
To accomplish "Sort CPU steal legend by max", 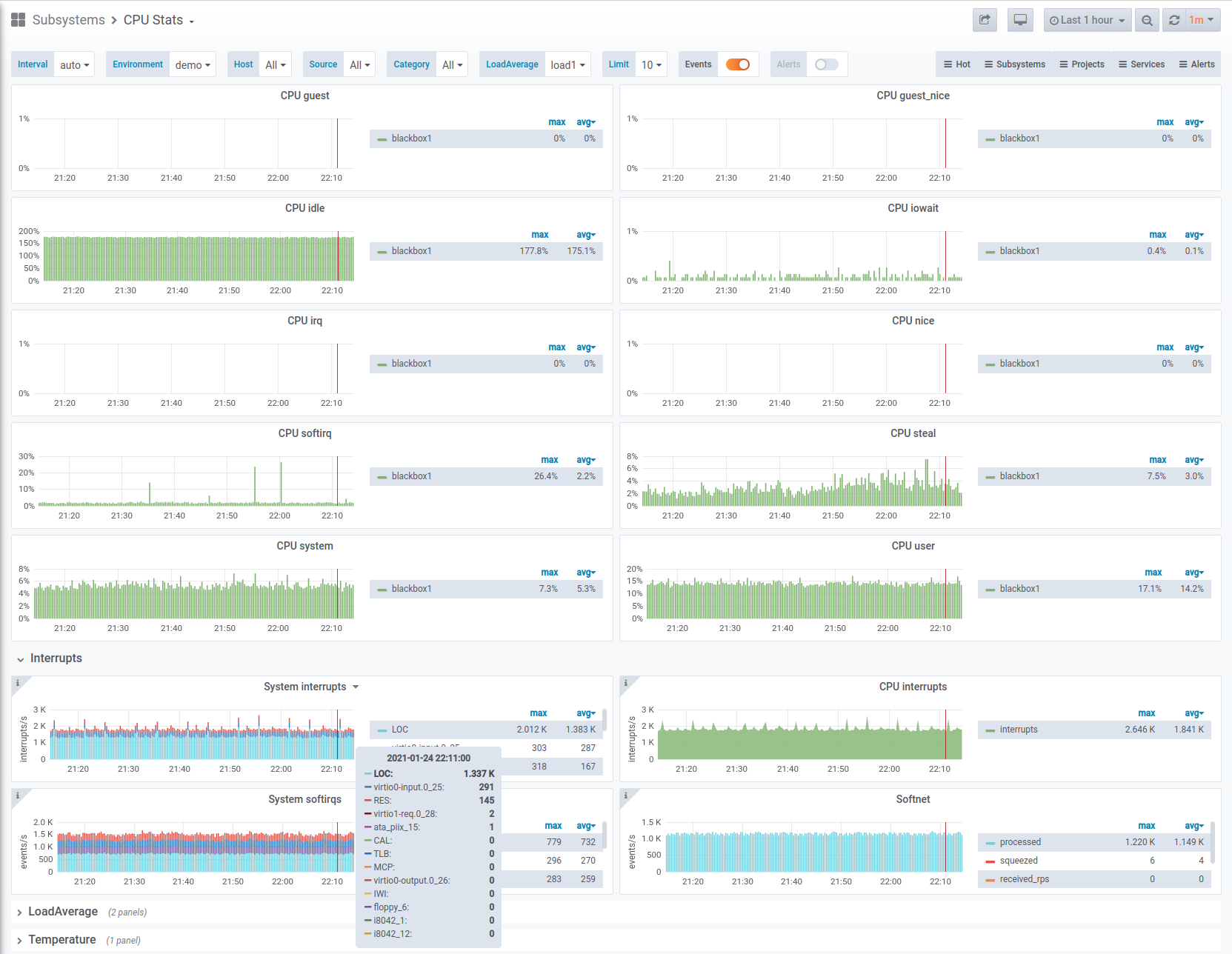I will coord(1158,460).
